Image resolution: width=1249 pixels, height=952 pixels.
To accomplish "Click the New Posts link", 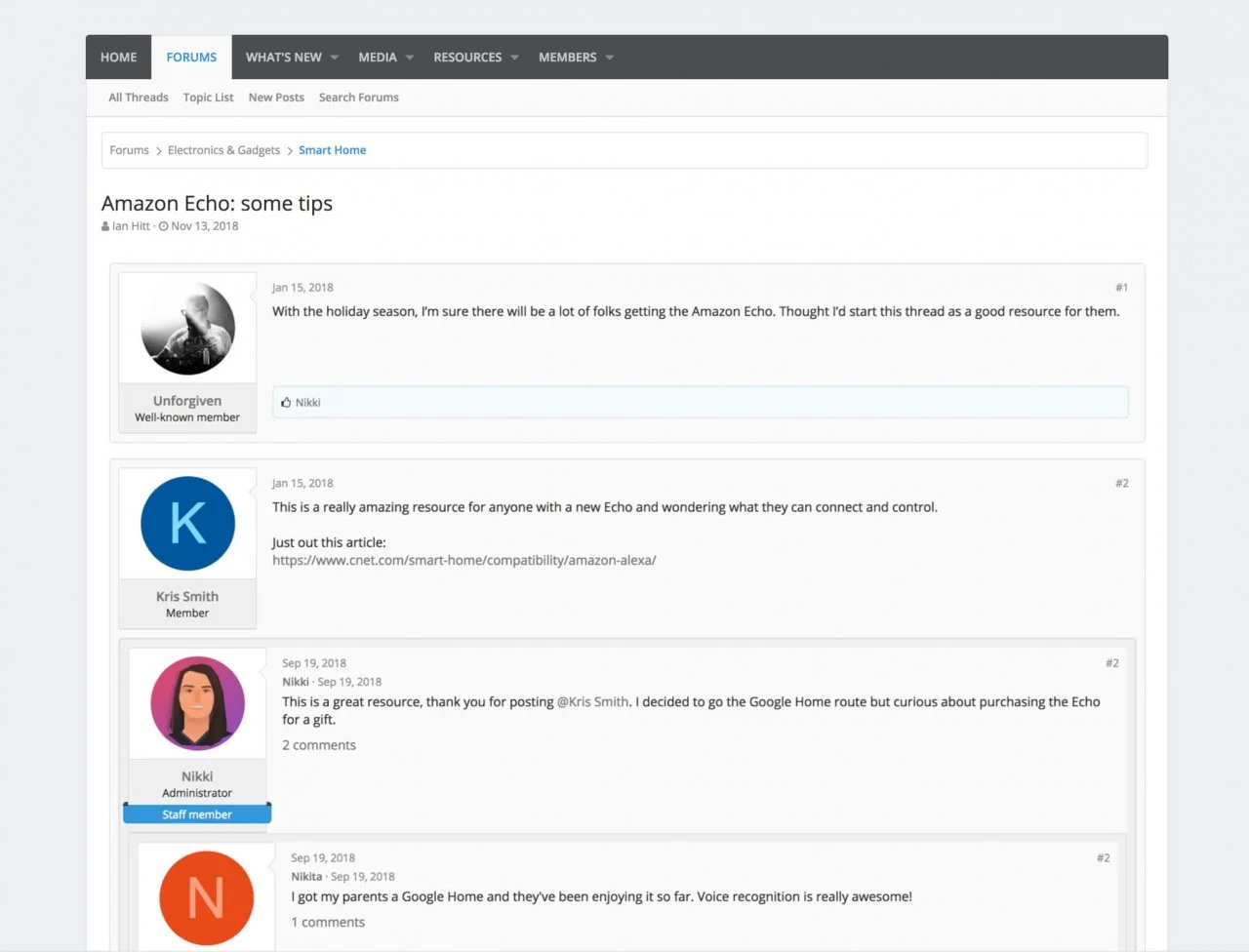I will coord(276,98).
